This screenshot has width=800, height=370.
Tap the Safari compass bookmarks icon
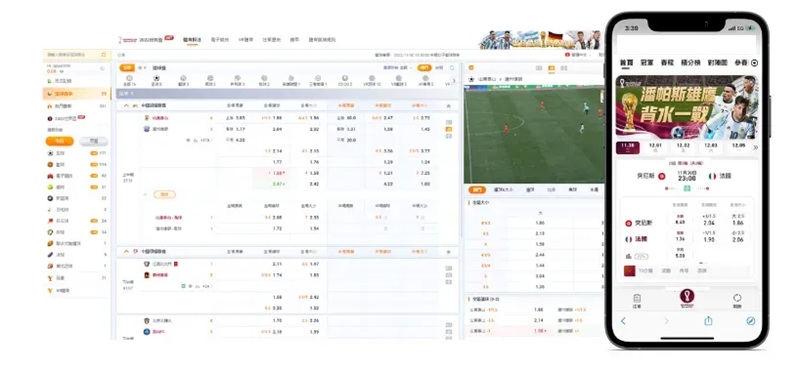751,321
